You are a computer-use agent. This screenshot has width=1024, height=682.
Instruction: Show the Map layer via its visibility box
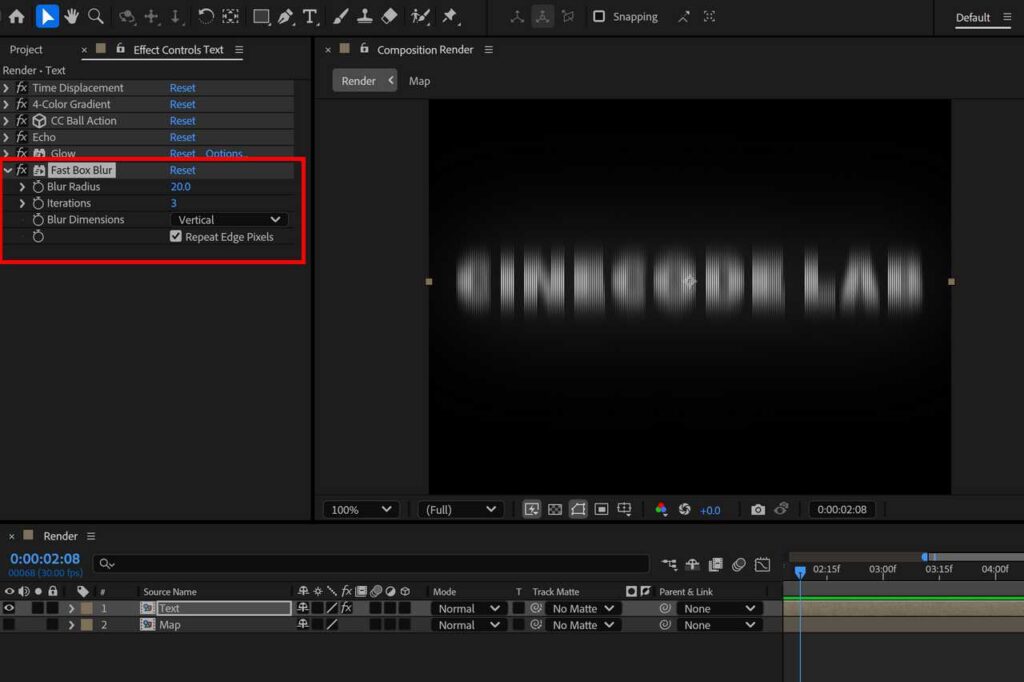[x=9, y=625]
